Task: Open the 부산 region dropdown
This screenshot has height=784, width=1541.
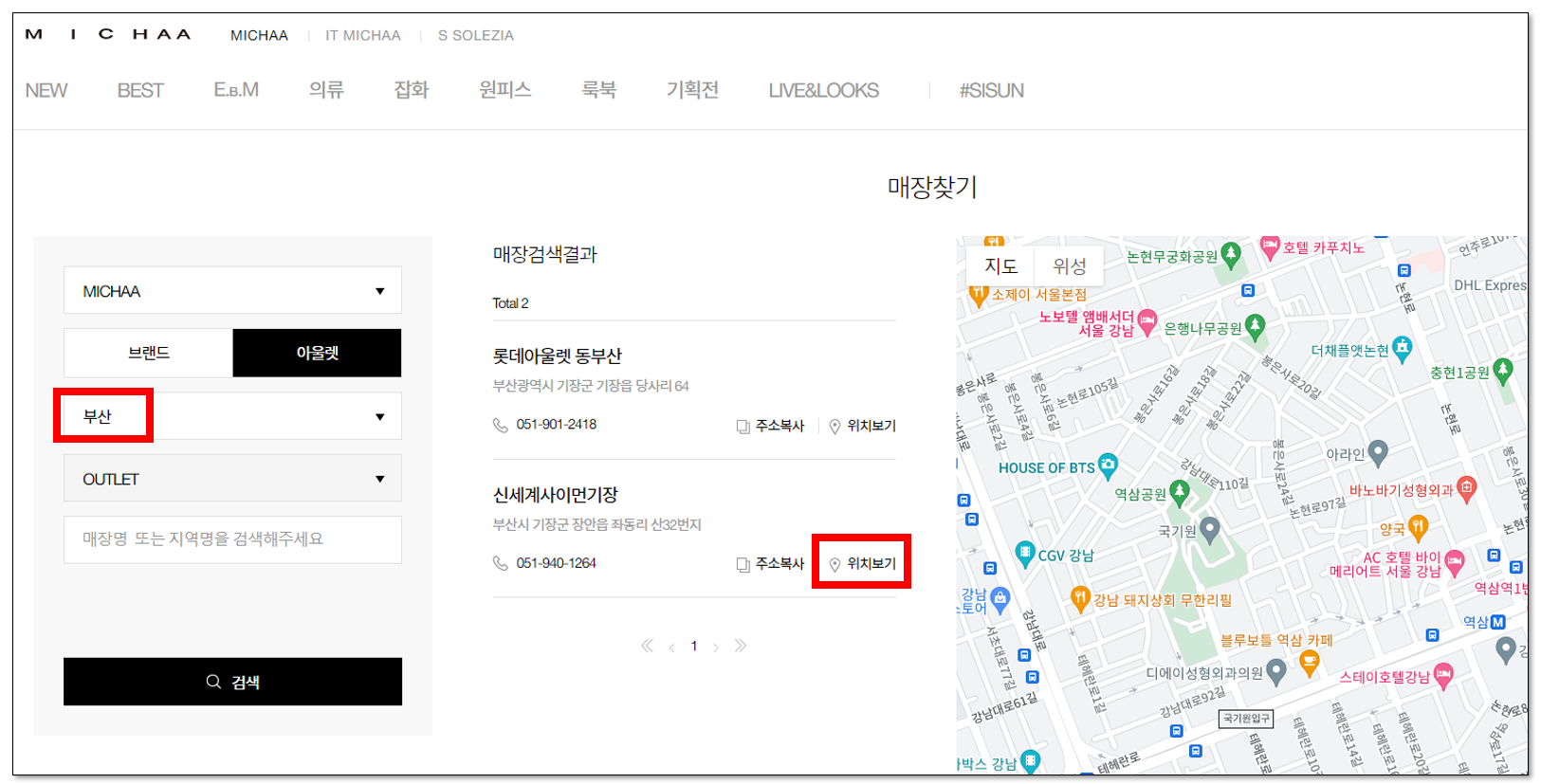Action: (x=232, y=416)
